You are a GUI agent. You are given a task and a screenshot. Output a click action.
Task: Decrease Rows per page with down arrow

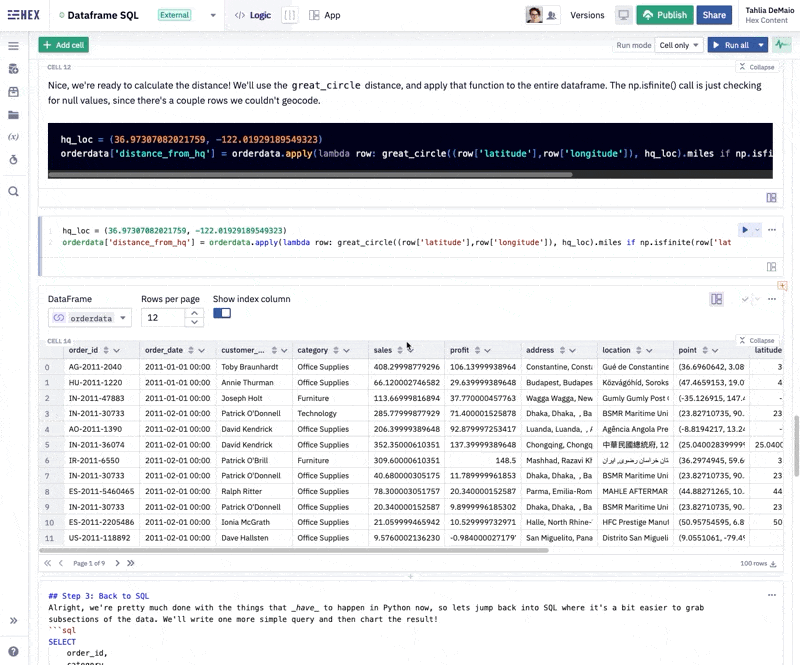(x=194, y=322)
